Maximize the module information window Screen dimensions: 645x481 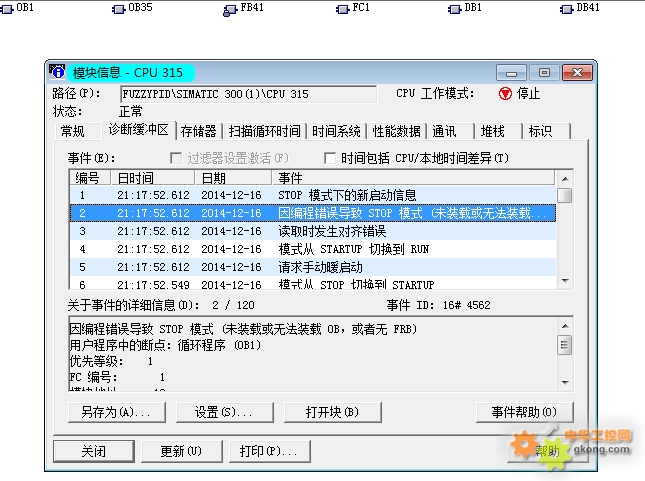point(544,73)
